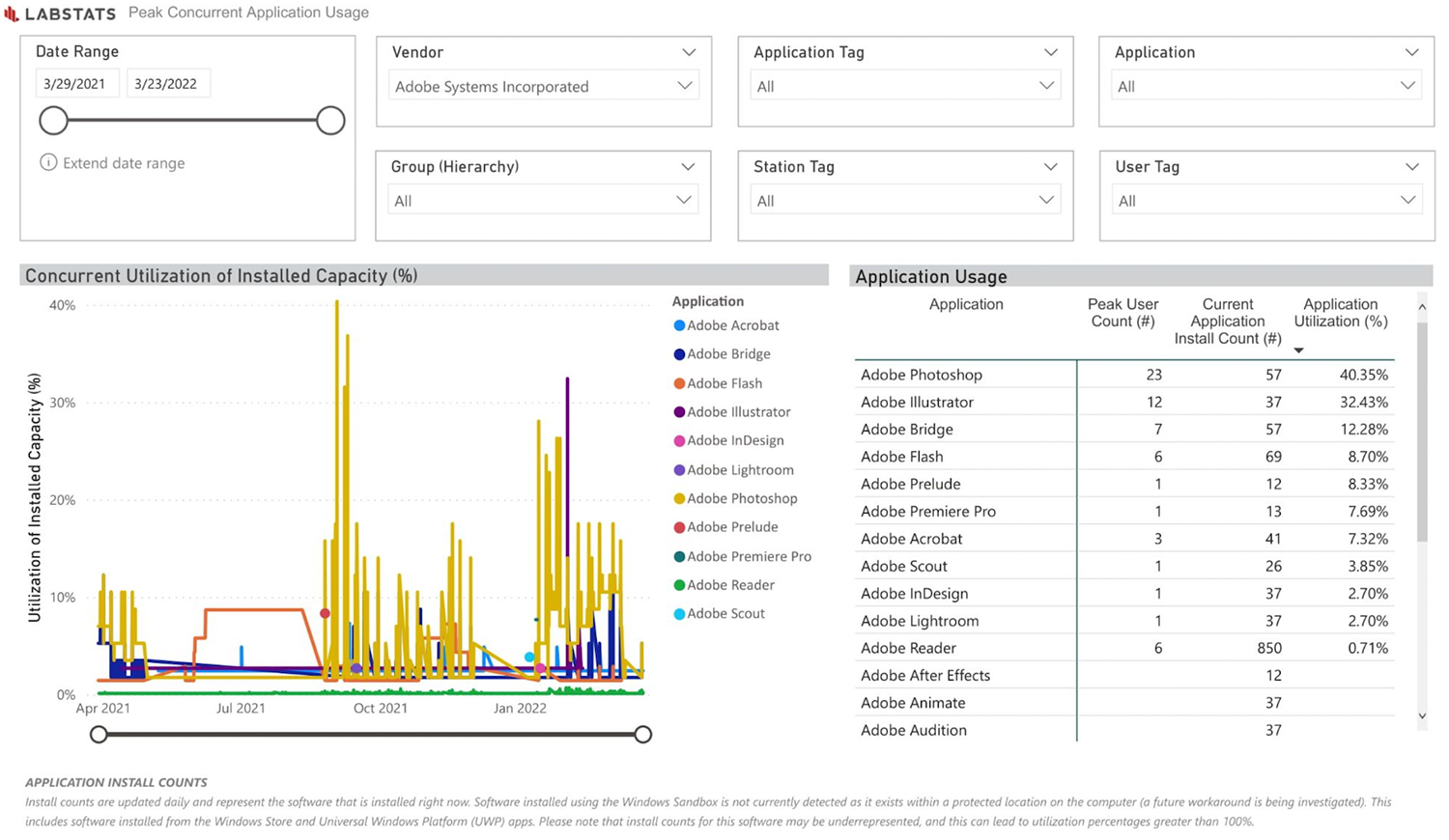This screenshot has width=1449, height=840.
Task: Select the Adobe Photoshop table row
Action: [1124, 375]
